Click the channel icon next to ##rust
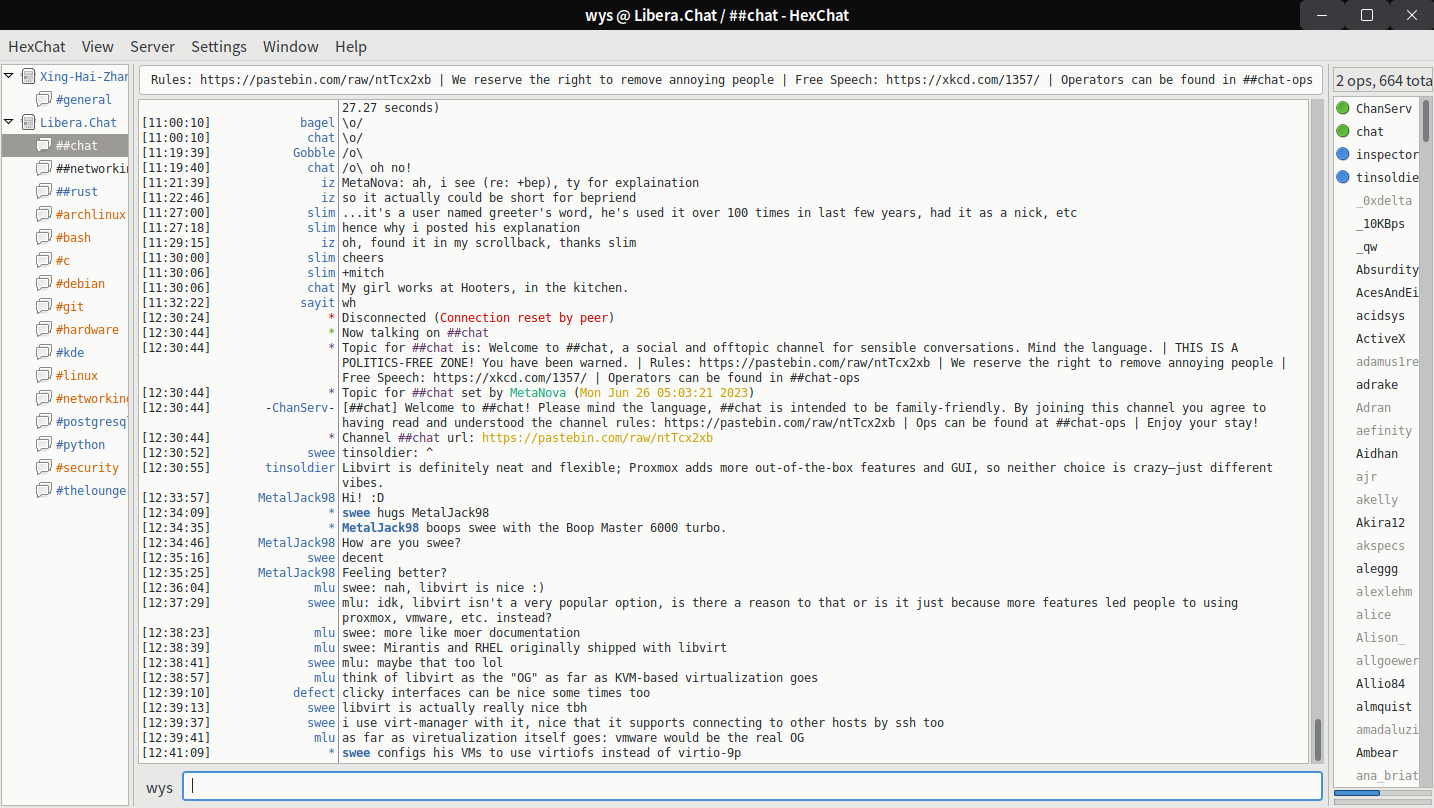The height and width of the screenshot is (808, 1434). 44,191
